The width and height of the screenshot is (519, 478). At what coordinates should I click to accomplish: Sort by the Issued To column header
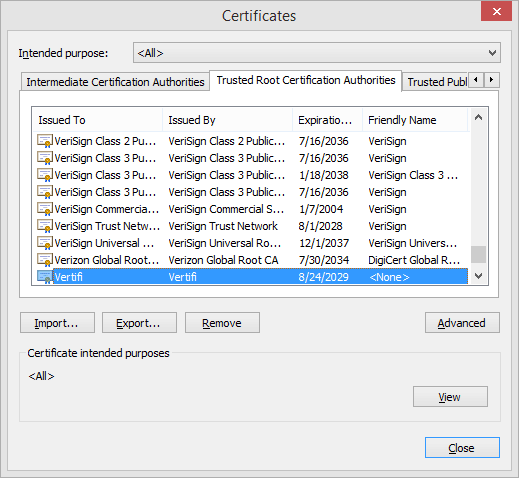click(98, 120)
